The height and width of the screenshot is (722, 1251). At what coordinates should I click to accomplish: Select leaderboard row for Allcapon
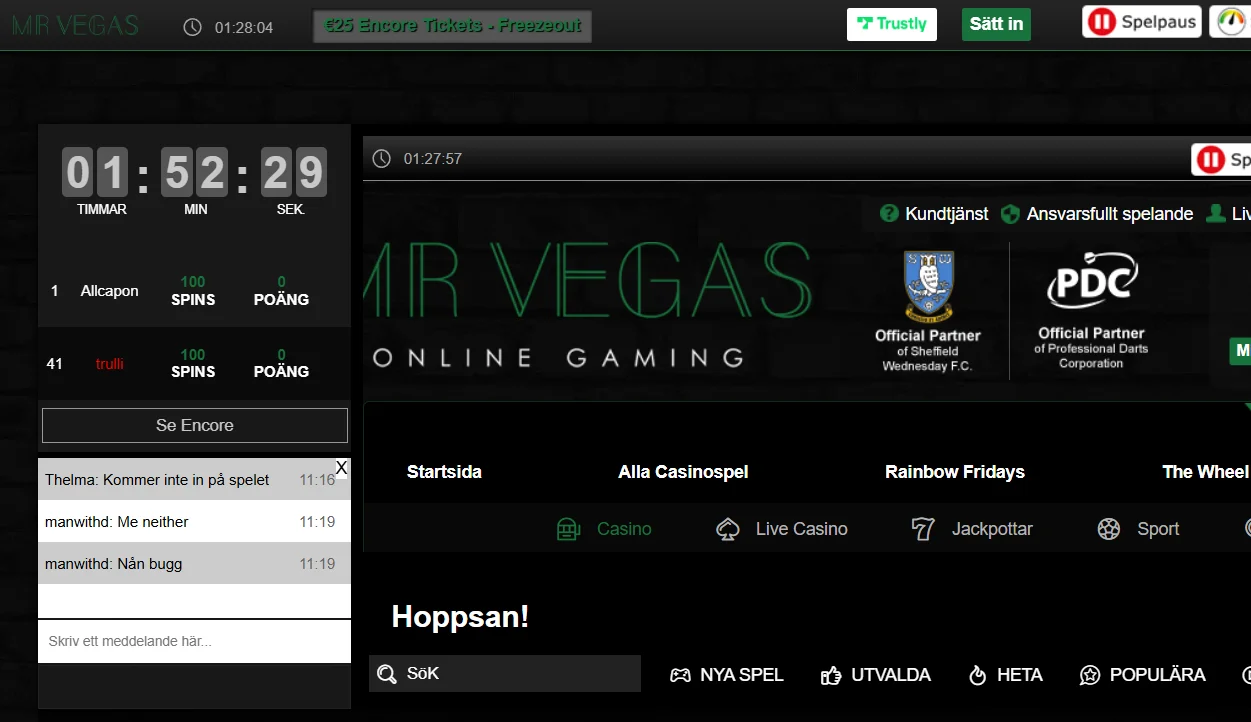[194, 291]
